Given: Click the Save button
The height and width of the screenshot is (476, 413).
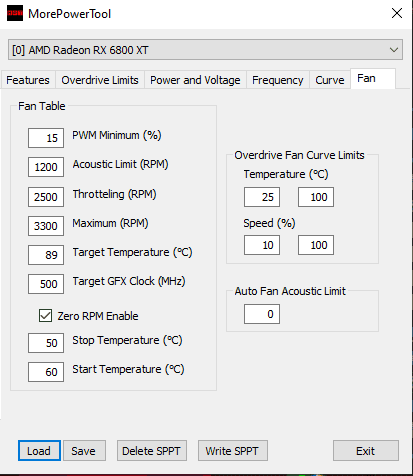Looking at the screenshot, I should pyautogui.click(x=84, y=451).
